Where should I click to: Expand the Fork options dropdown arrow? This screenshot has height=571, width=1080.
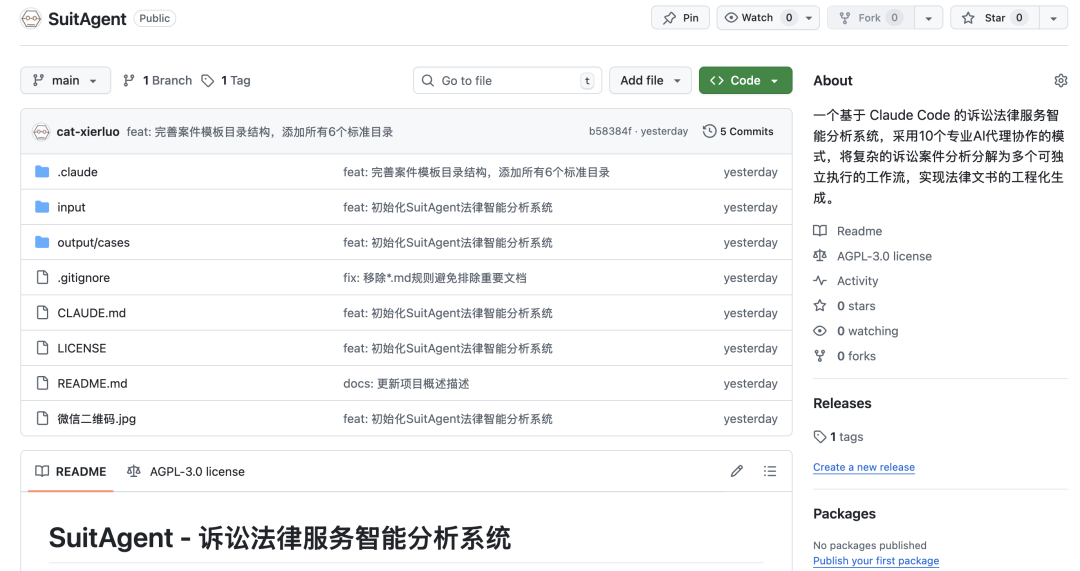click(928, 18)
